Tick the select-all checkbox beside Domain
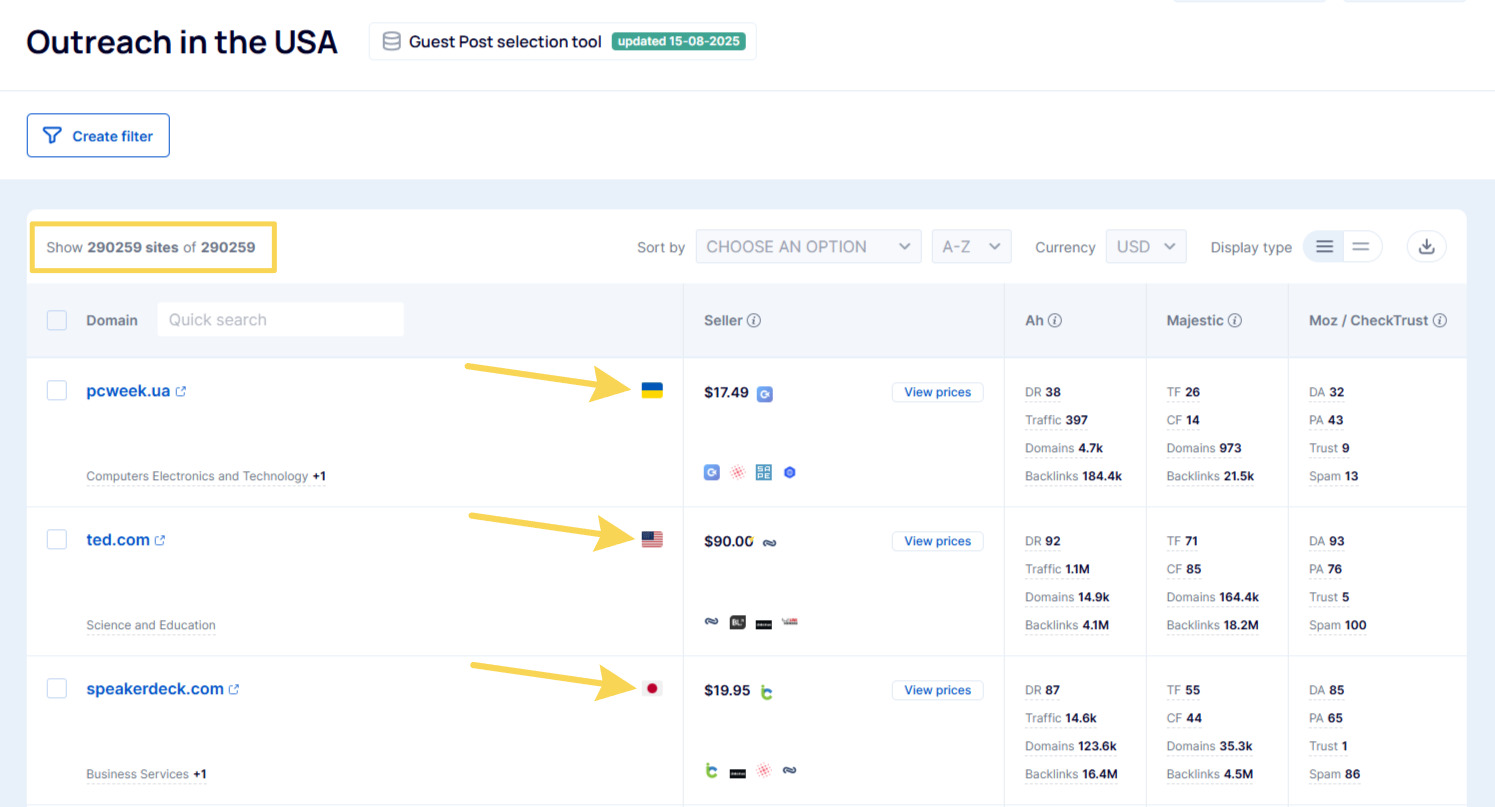Image resolution: width=1495 pixels, height=807 pixels. [57, 320]
